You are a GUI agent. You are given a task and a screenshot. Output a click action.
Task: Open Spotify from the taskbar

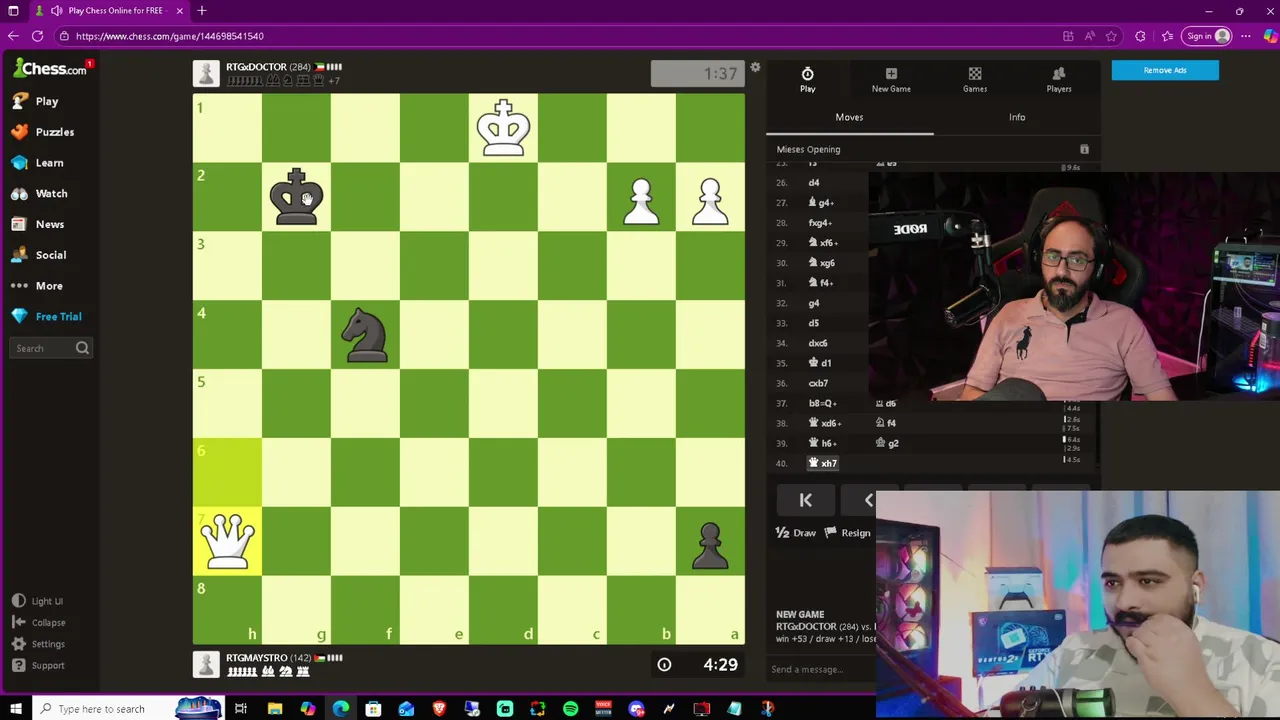click(x=570, y=709)
